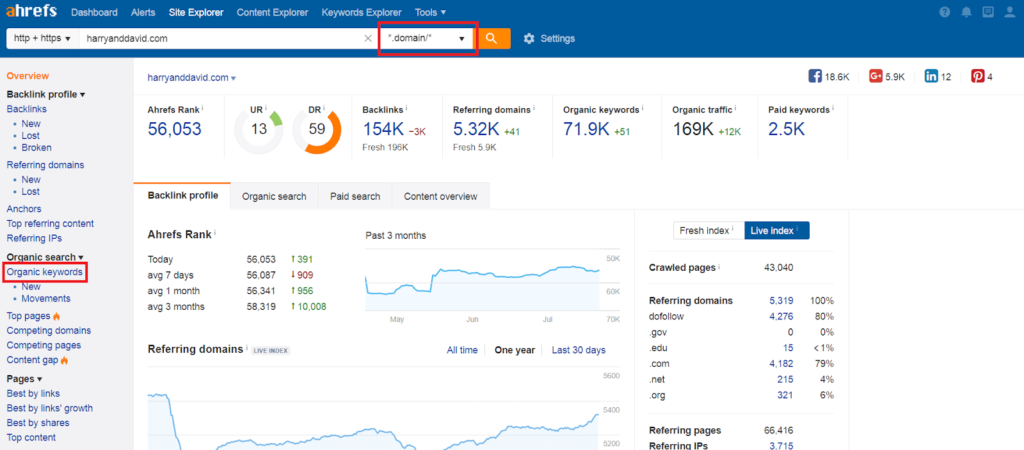Collapse the Organic search sidebar section
This screenshot has height=450, width=1024.
click(x=45, y=257)
